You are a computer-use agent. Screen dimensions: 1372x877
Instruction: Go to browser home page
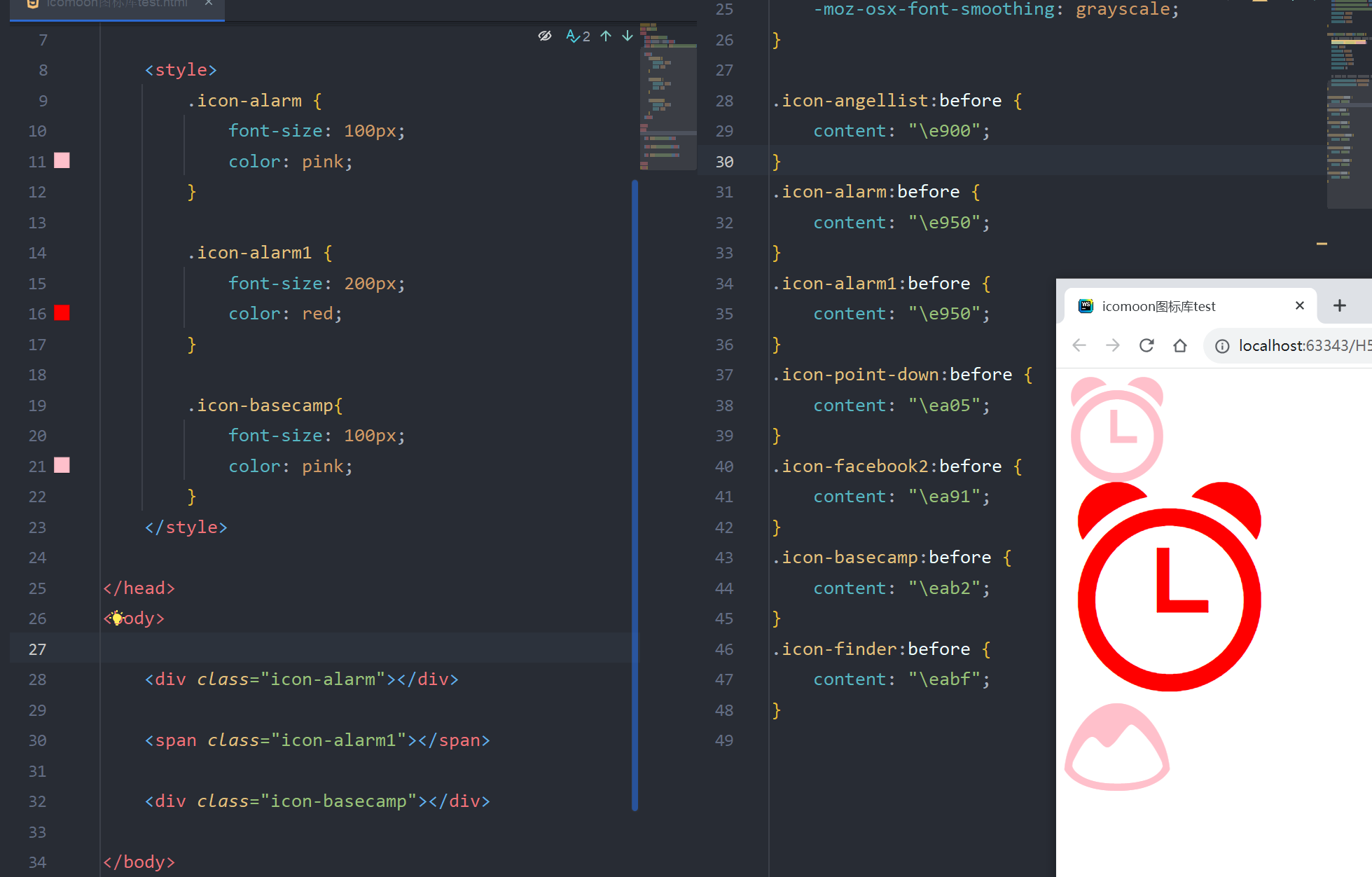pyautogui.click(x=1180, y=345)
